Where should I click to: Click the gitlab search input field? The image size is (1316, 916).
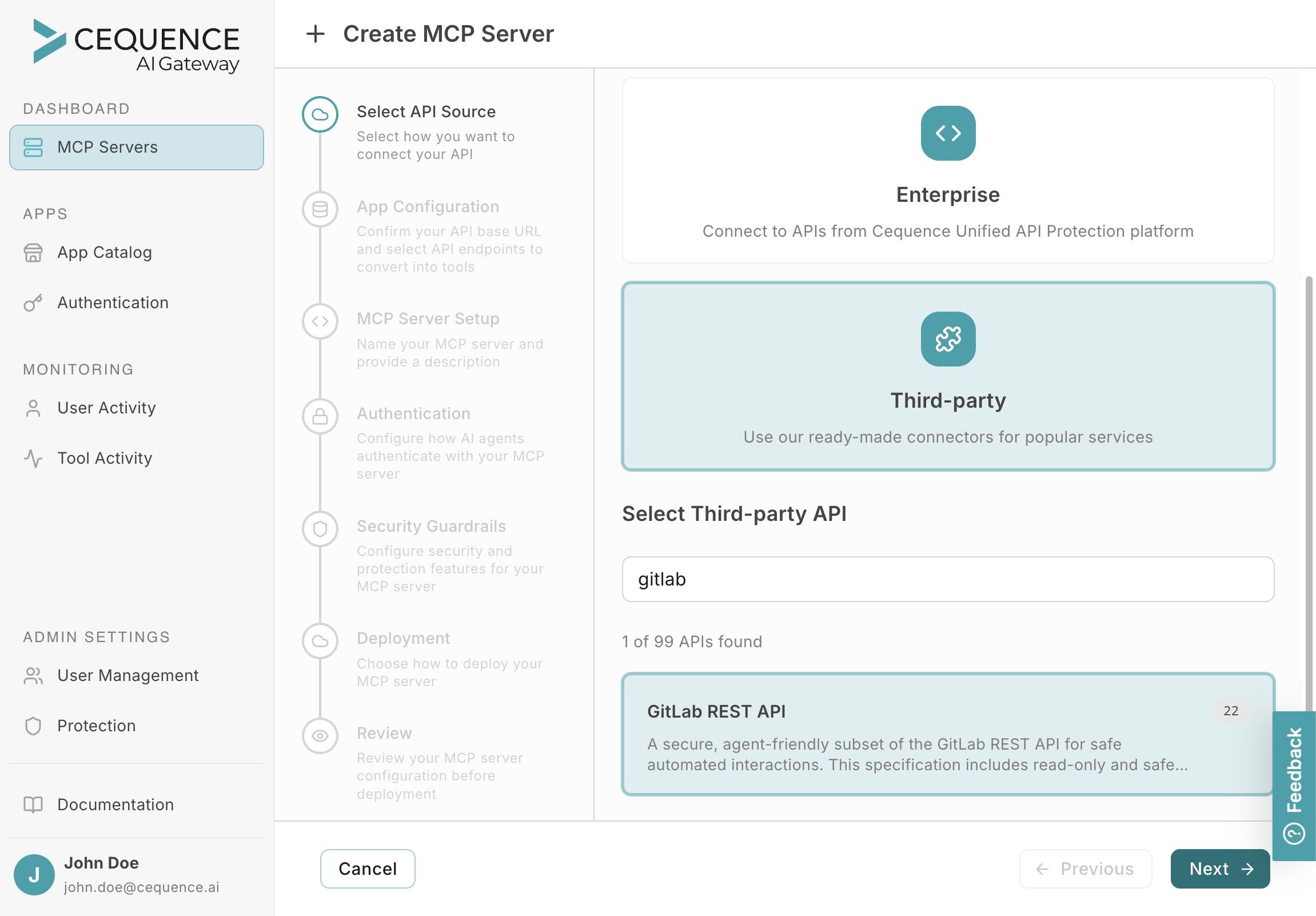(x=947, y=579)
